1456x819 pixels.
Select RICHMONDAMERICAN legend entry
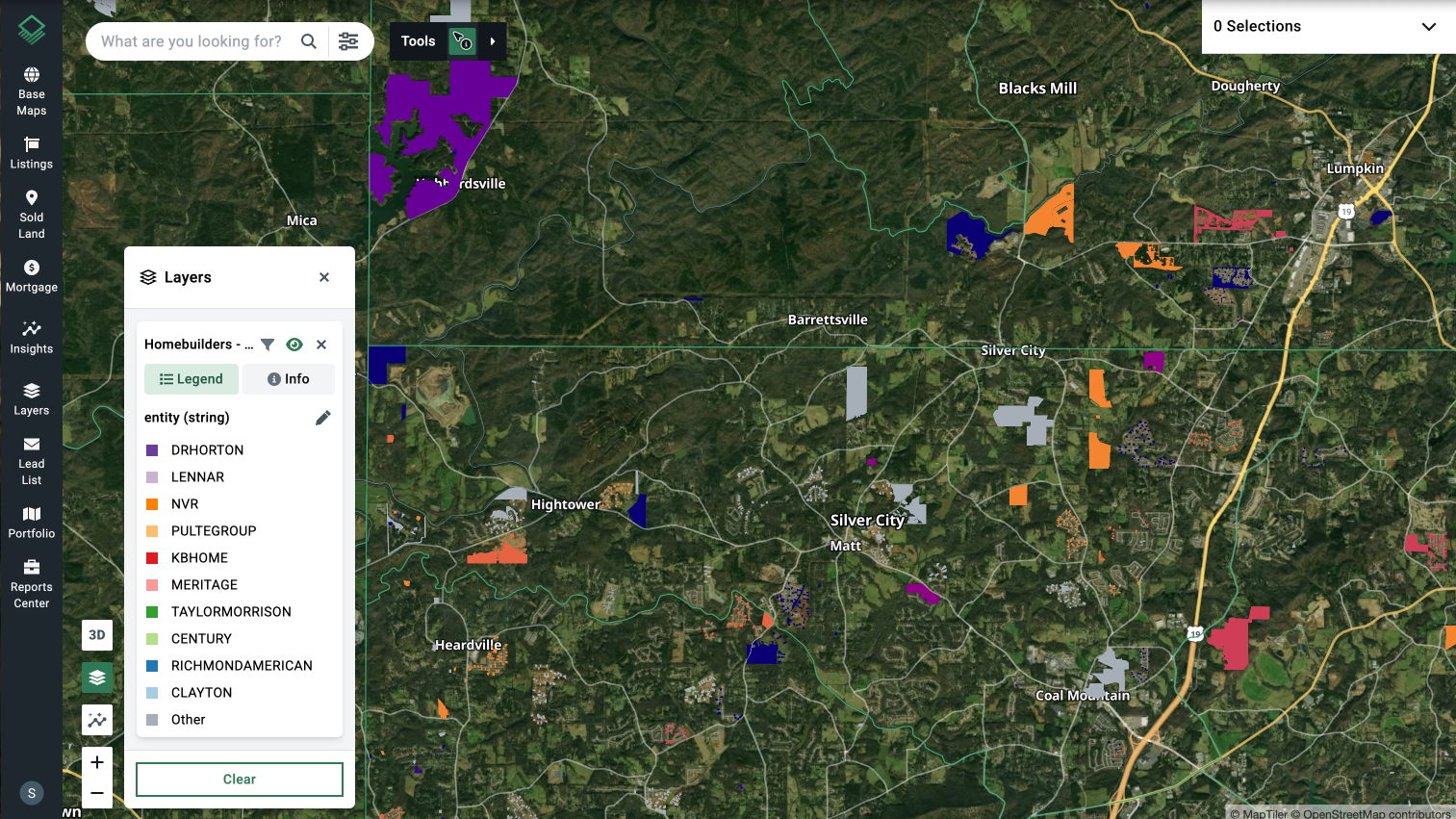click(x=242, y=666)
